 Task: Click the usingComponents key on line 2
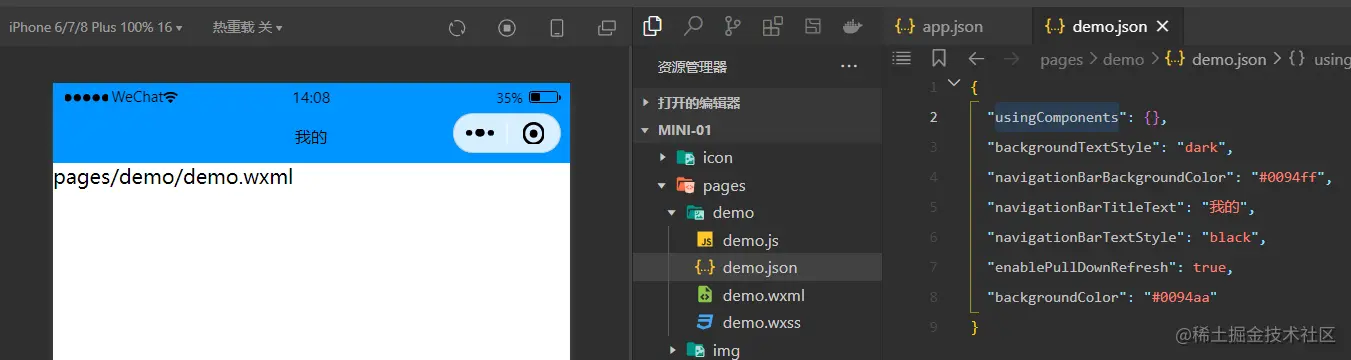click(x=1056, y=117)
